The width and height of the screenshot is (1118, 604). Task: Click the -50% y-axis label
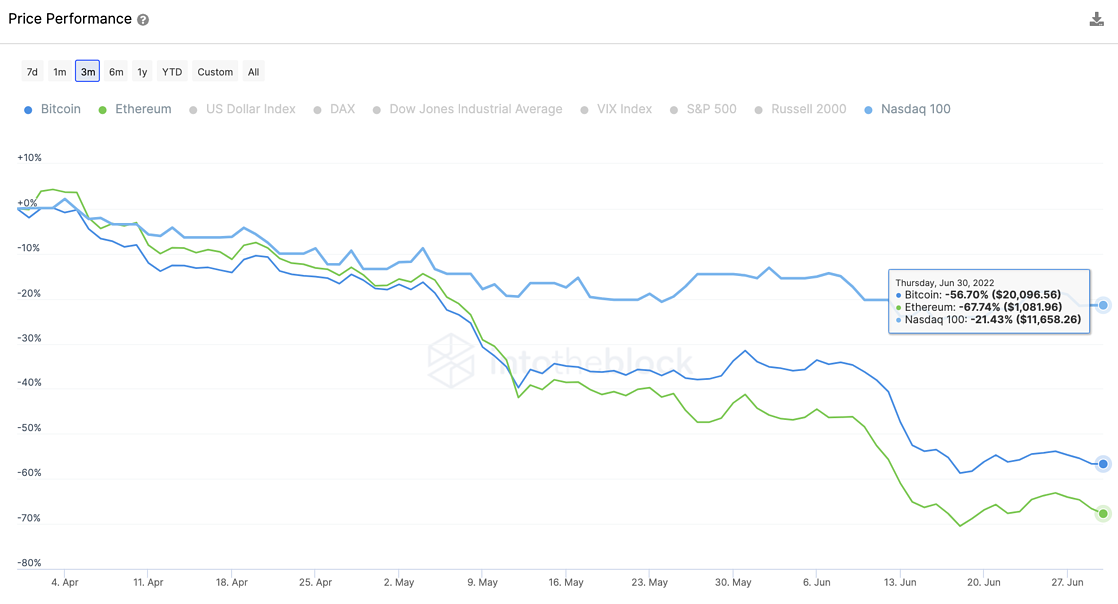pos(29,428)
